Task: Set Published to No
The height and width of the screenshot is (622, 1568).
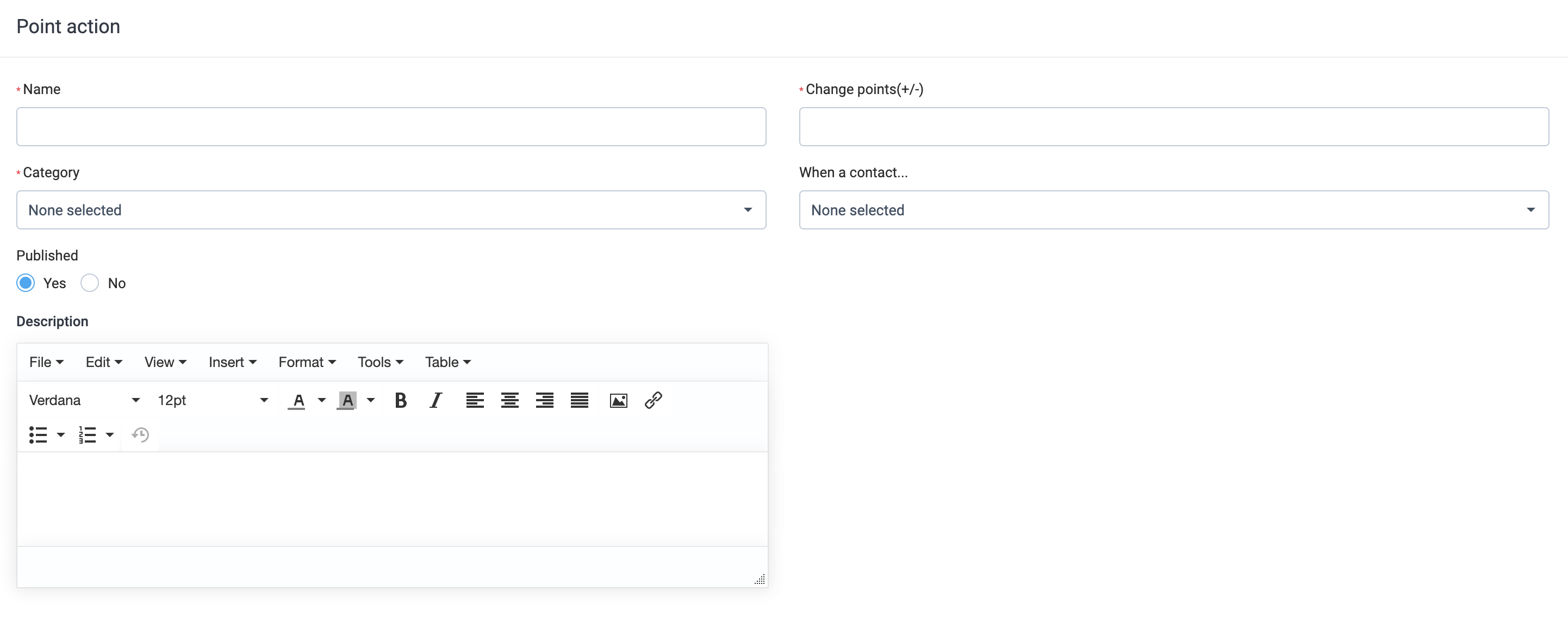Action: tap(90, 283)
